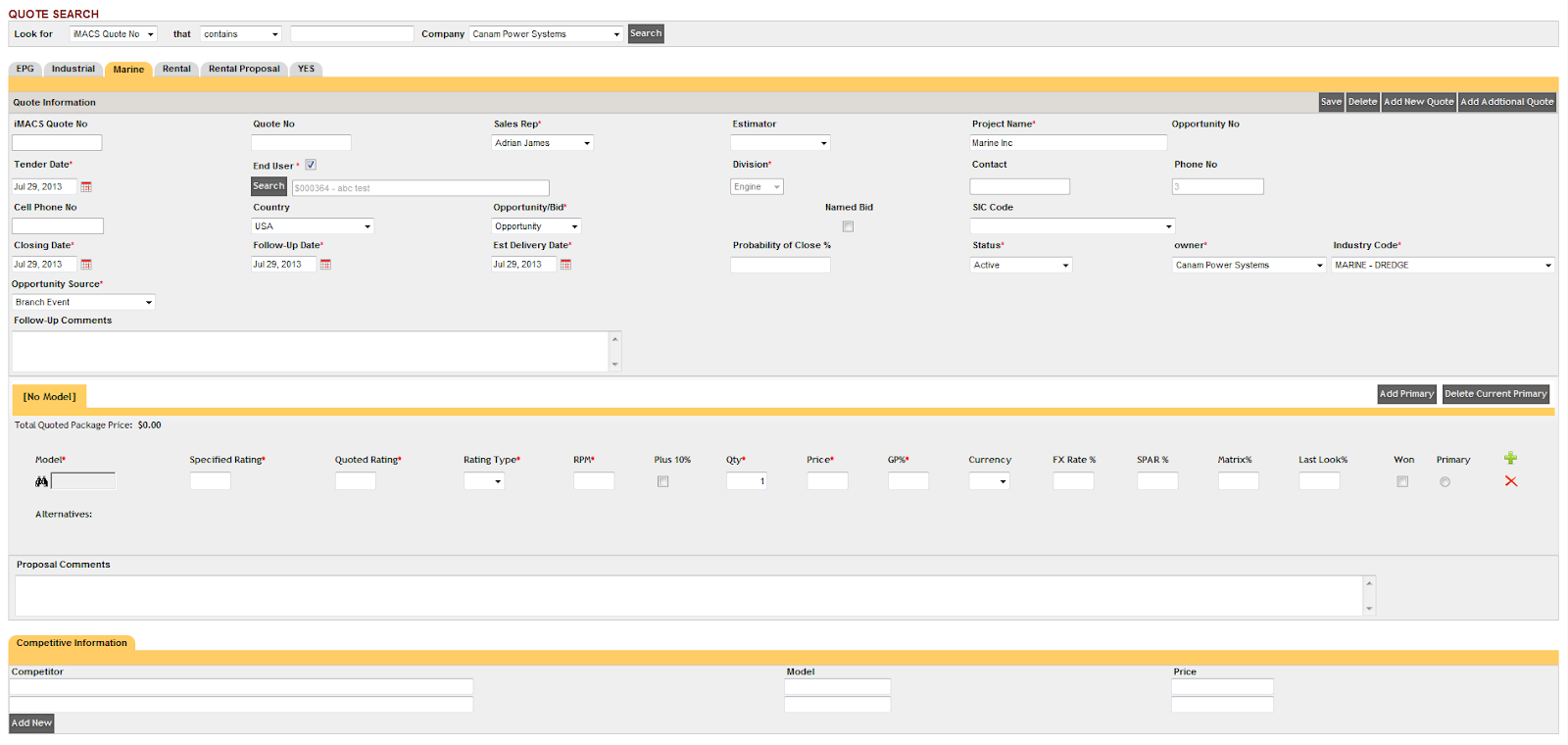Click the Add New Quote button

1418,102
